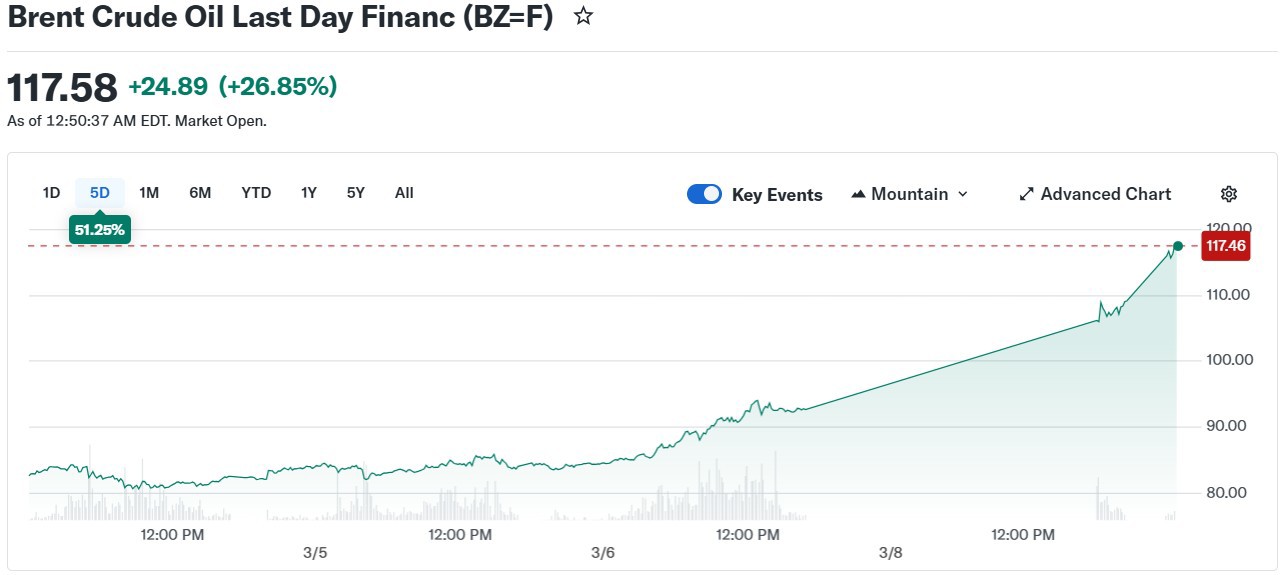Select the 1D time range tab
1285x575 pixels.
[x=51, y=193]
